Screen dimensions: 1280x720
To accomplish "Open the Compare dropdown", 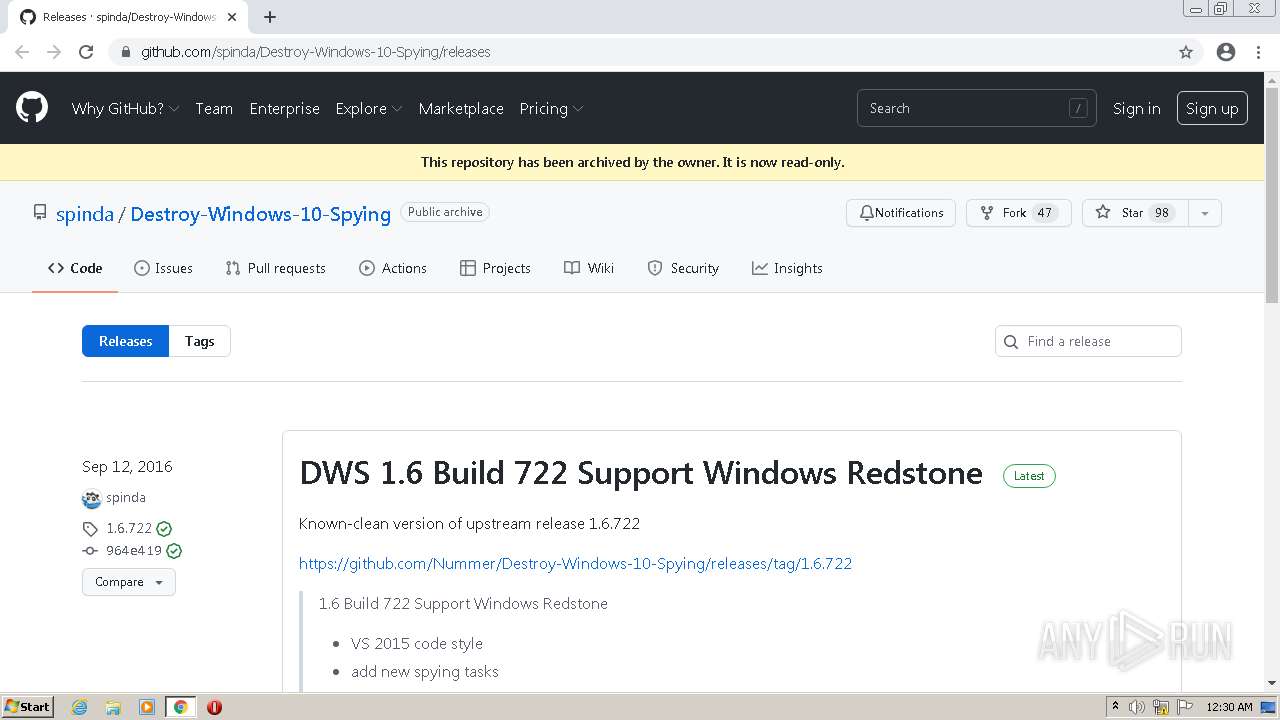I will pyautogui.click(x=129, y=582).
